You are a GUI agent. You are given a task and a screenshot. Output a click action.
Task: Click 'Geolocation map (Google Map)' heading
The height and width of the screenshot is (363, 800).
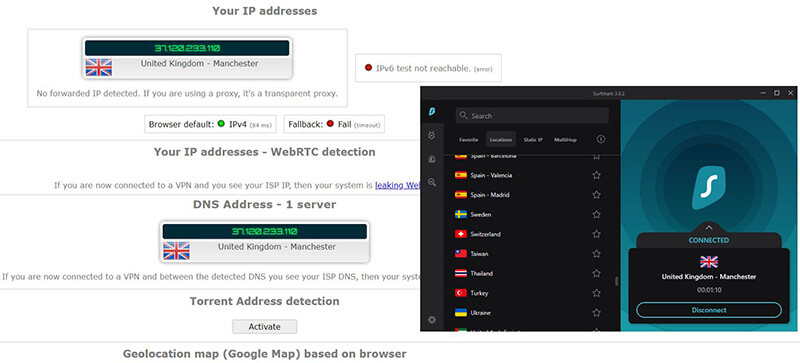264,354
